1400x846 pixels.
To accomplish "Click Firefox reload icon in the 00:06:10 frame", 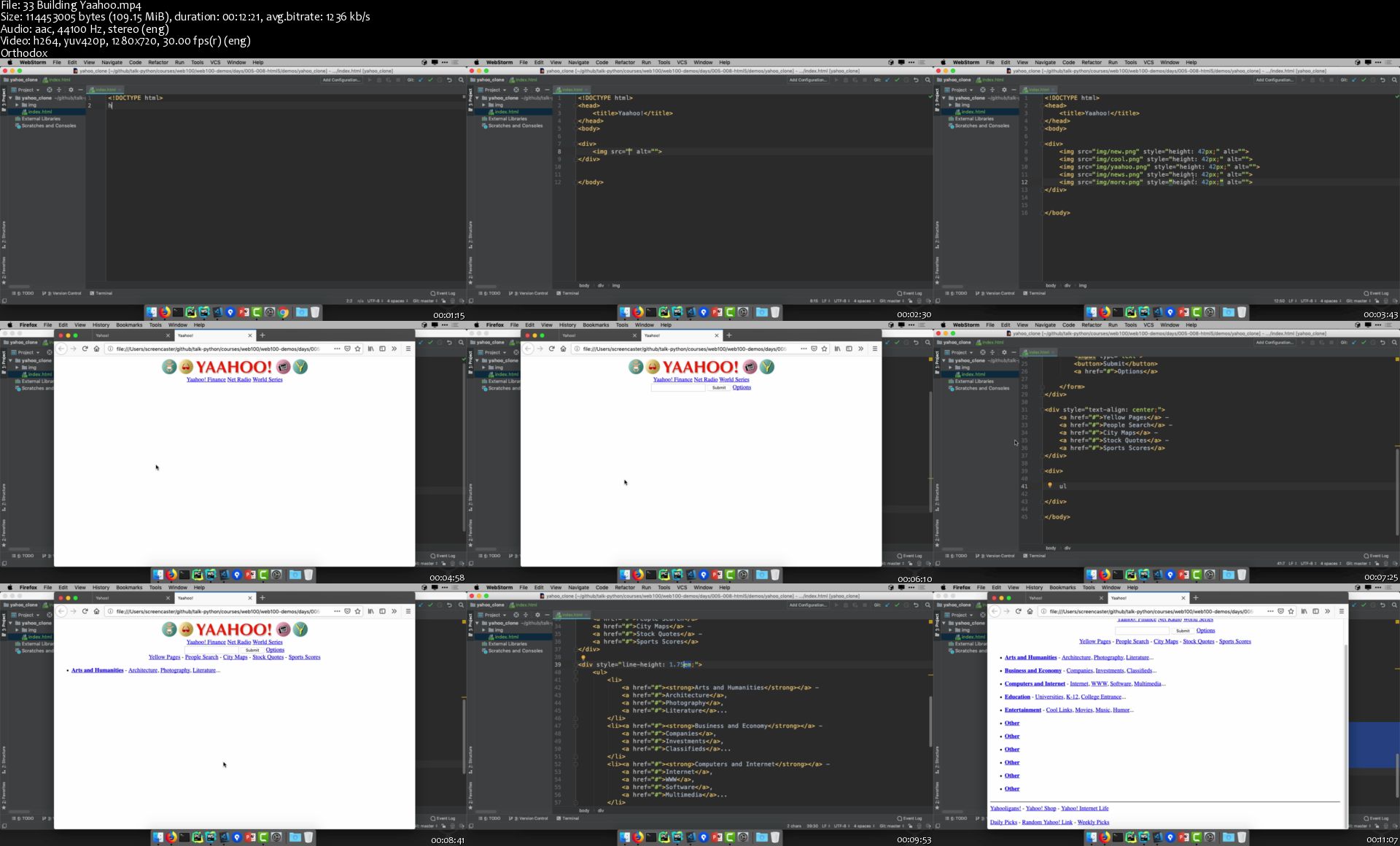I will point(551,349).
